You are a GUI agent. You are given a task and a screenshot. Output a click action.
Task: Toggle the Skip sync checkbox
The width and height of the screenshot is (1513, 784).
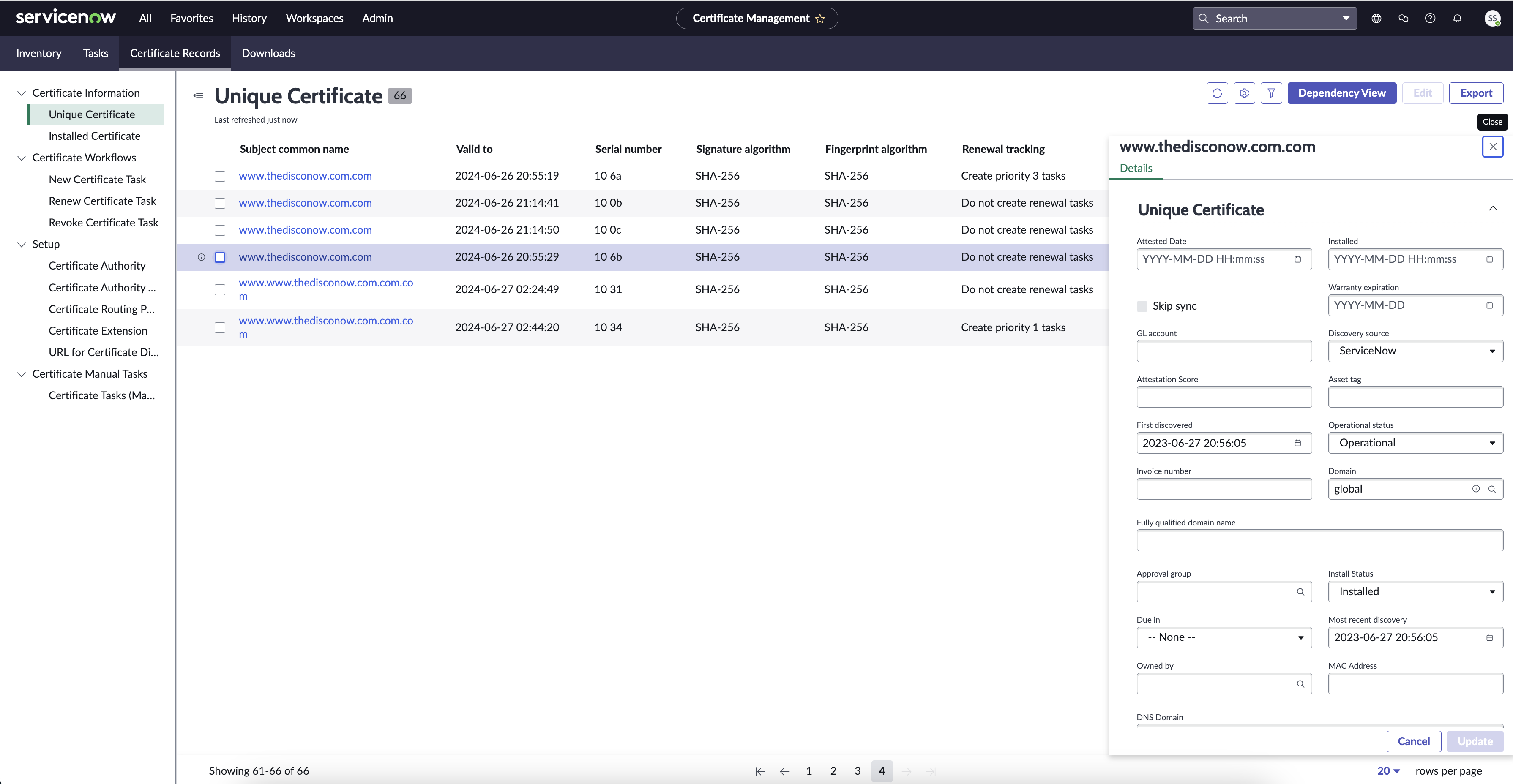1142,306
